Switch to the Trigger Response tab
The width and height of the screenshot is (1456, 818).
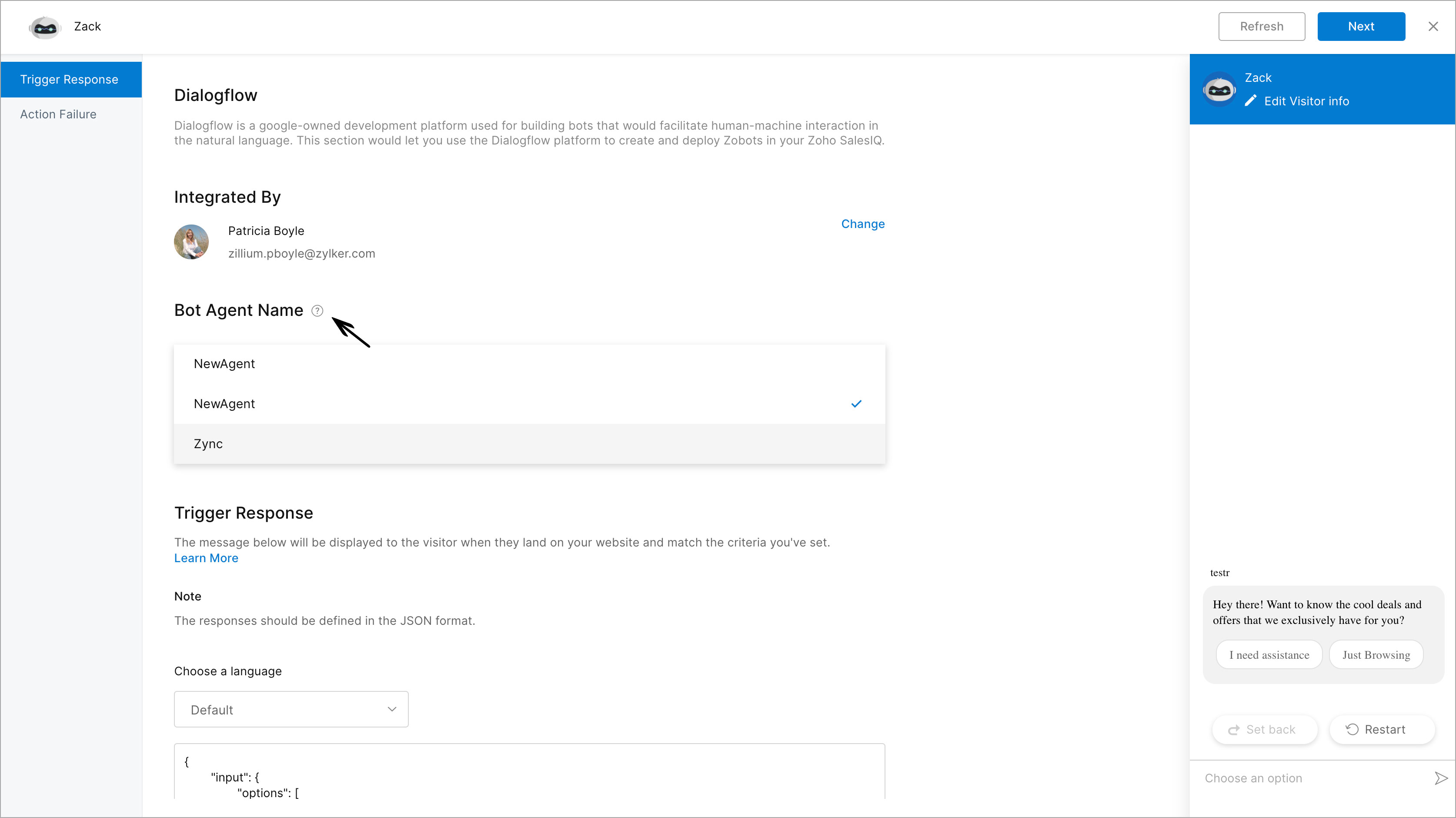click(70, 79)
